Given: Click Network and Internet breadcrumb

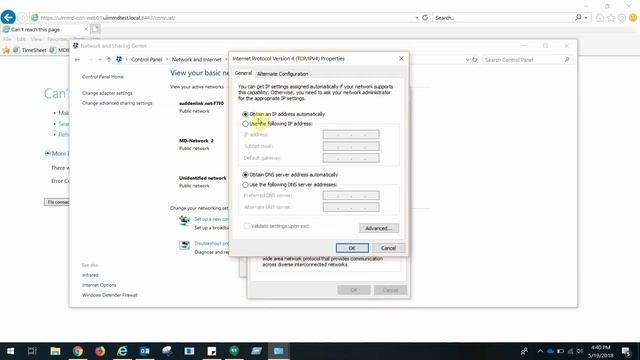Looking at the screenshot, I should [x=196, y=60].
